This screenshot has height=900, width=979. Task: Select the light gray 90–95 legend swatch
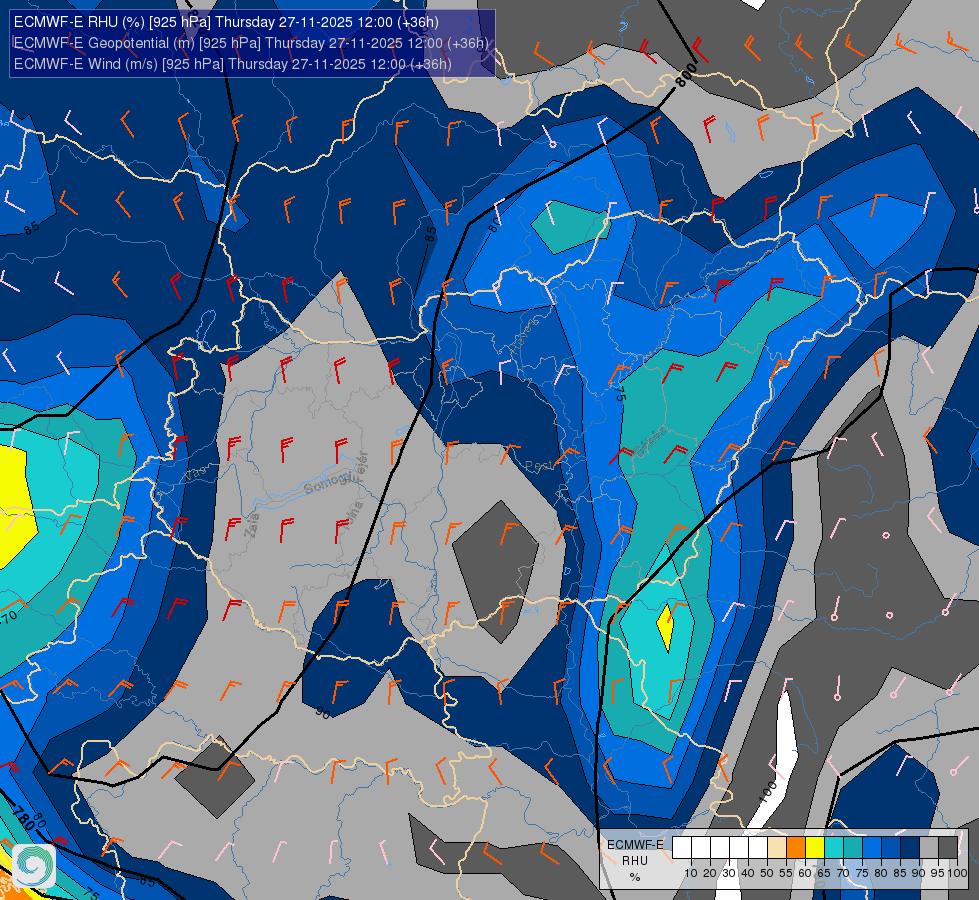click(x=929, y=847)
